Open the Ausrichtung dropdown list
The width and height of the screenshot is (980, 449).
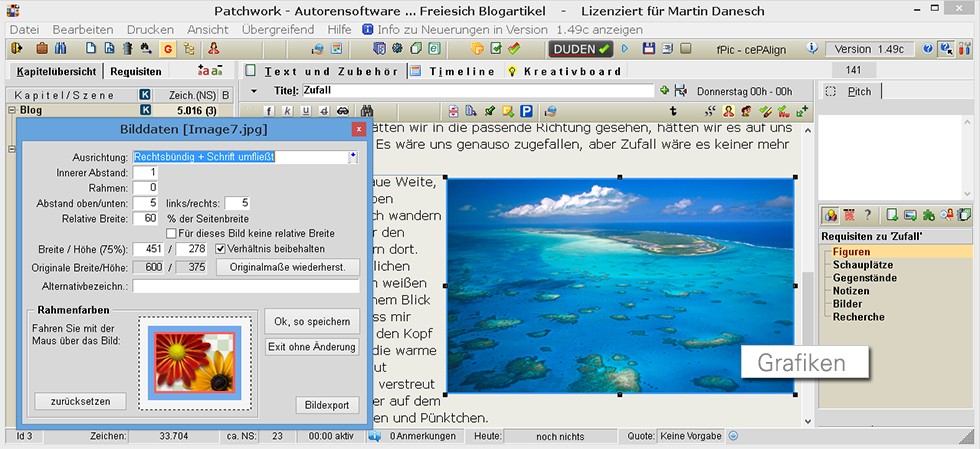(352, 157)
